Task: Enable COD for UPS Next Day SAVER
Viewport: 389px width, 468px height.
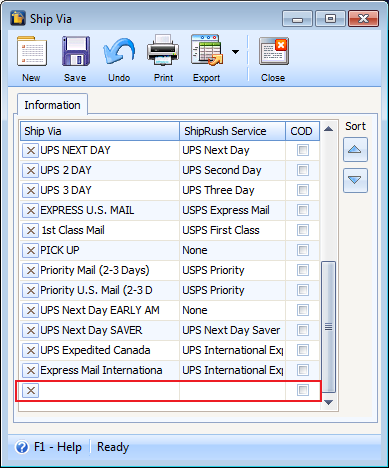Action: point(303,330)
